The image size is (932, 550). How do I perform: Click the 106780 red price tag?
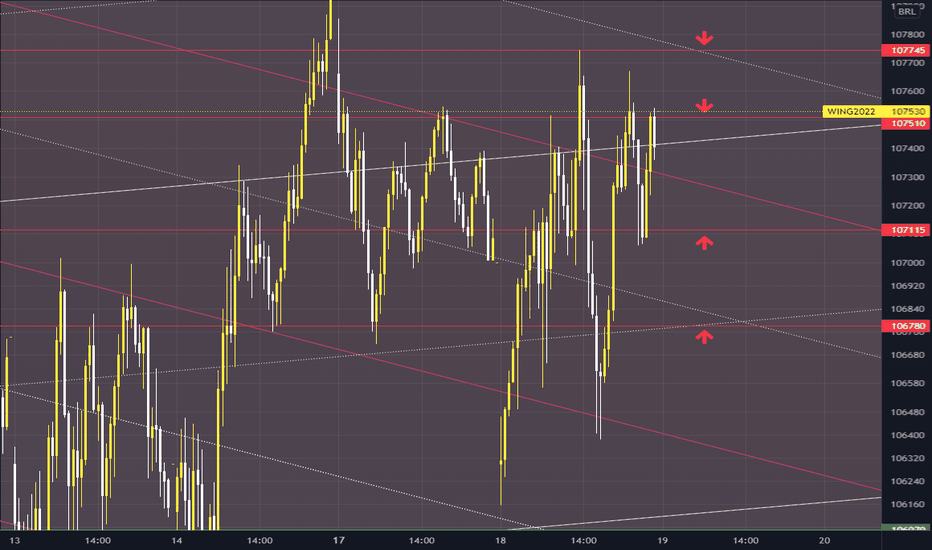pyautogui.click(x=907, y=326)
